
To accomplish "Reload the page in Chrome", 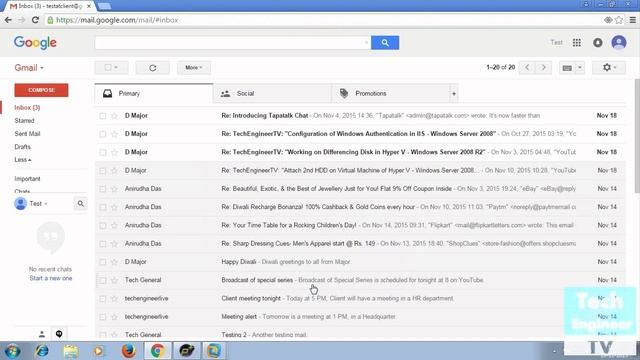I will 35,20.
